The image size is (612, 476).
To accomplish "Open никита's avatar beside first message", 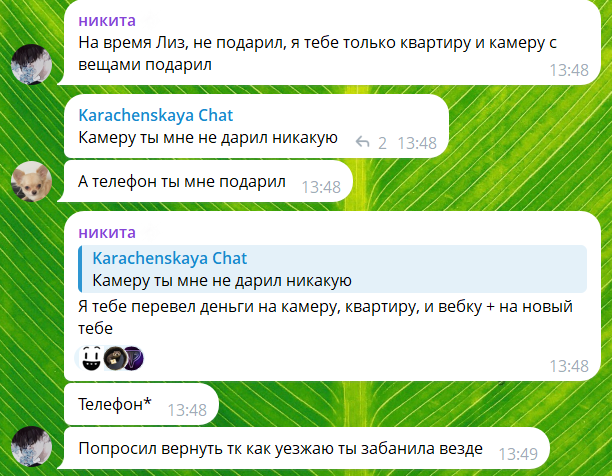I will [x=31, y=64].
